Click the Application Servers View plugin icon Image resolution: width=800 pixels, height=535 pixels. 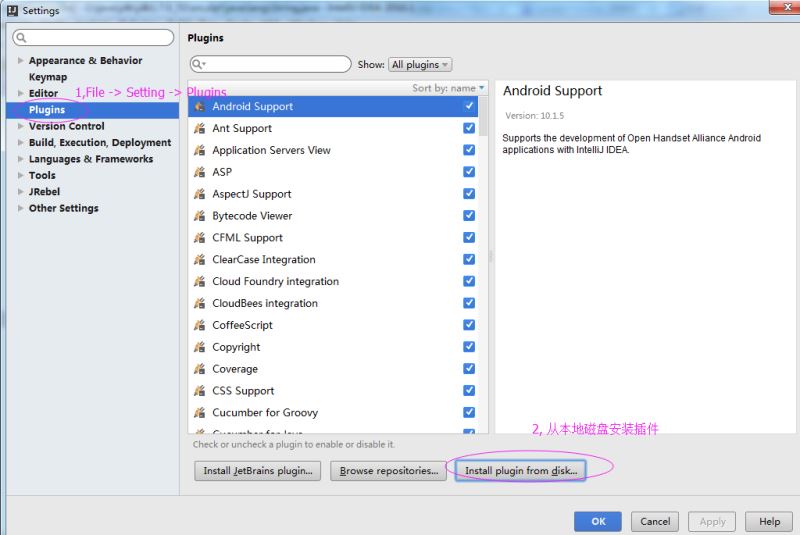[x=199, y=150]
